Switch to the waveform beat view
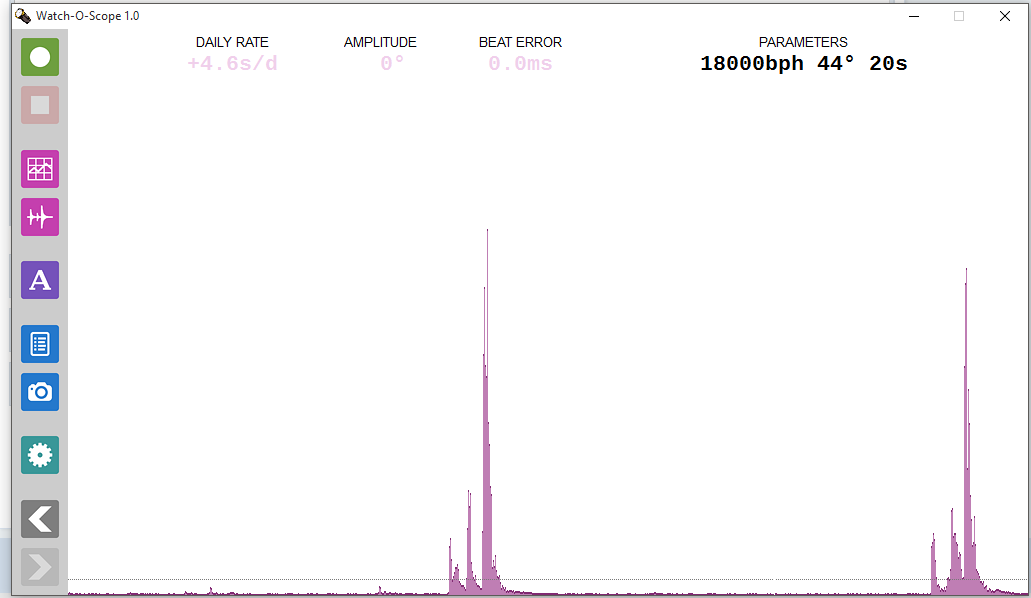 point(40,217)
